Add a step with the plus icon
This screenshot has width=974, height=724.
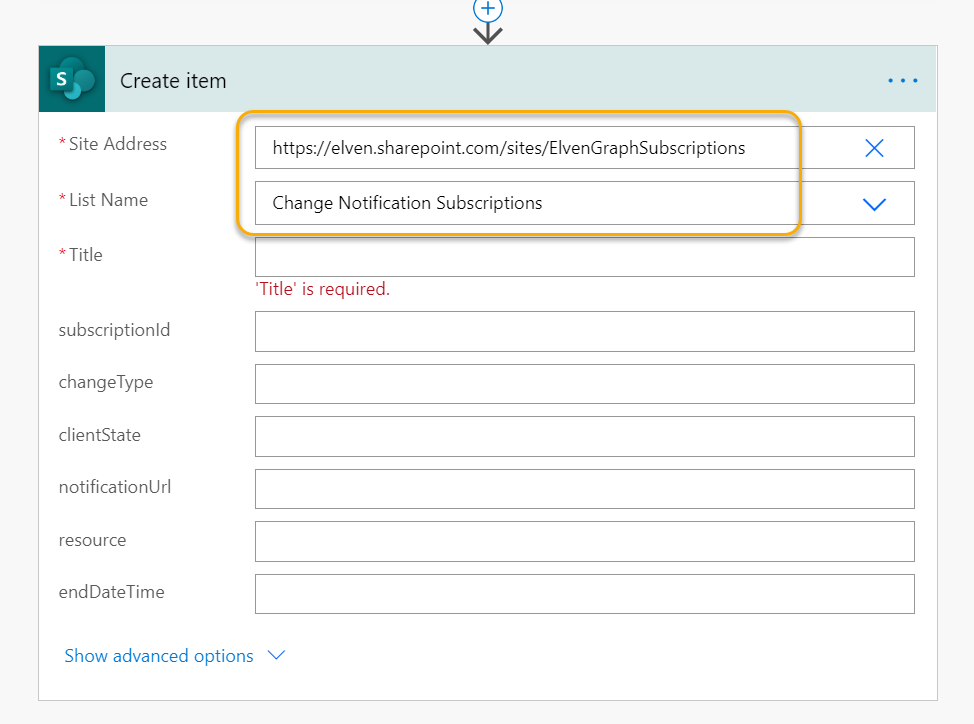point(488,9)
